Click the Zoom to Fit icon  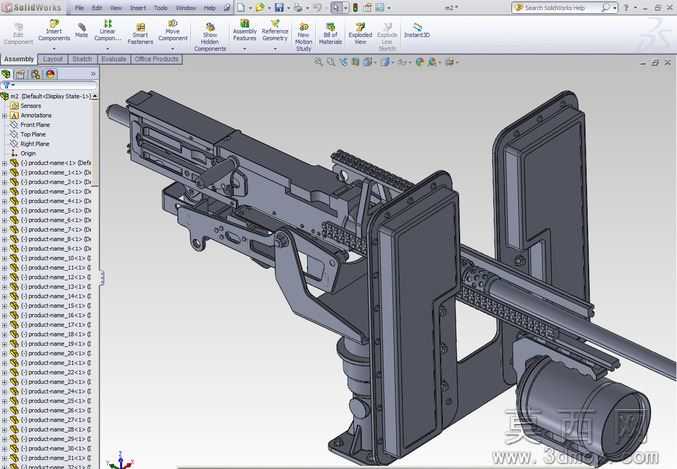[x=318, y=62]
